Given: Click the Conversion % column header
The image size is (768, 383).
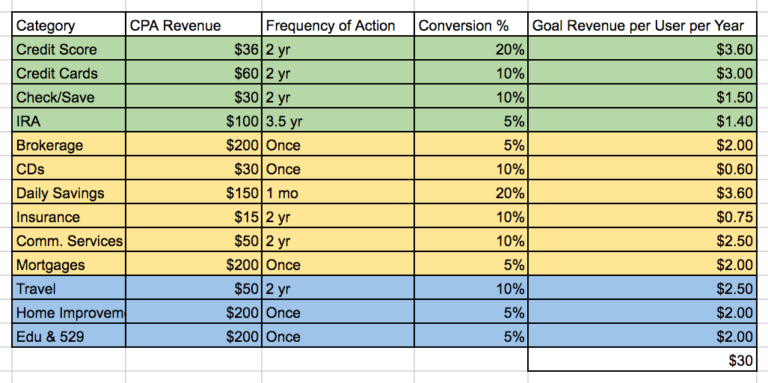Looking at the screenshot, I should tap(471, 25).
